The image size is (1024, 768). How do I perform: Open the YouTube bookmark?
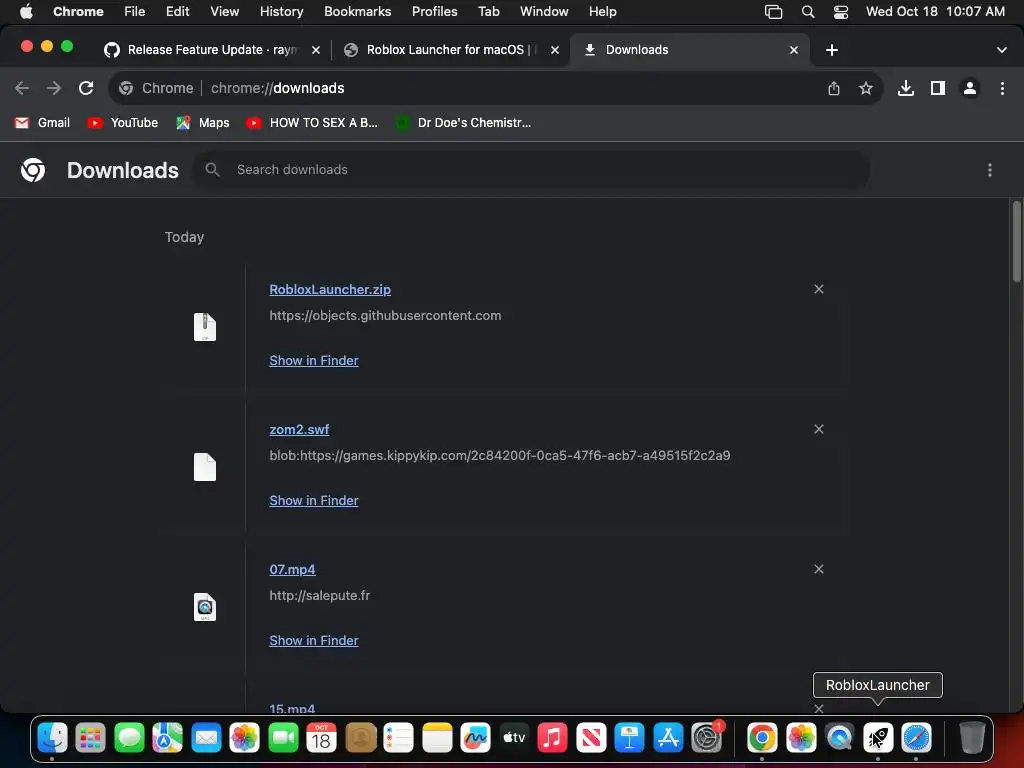(123, 123)
